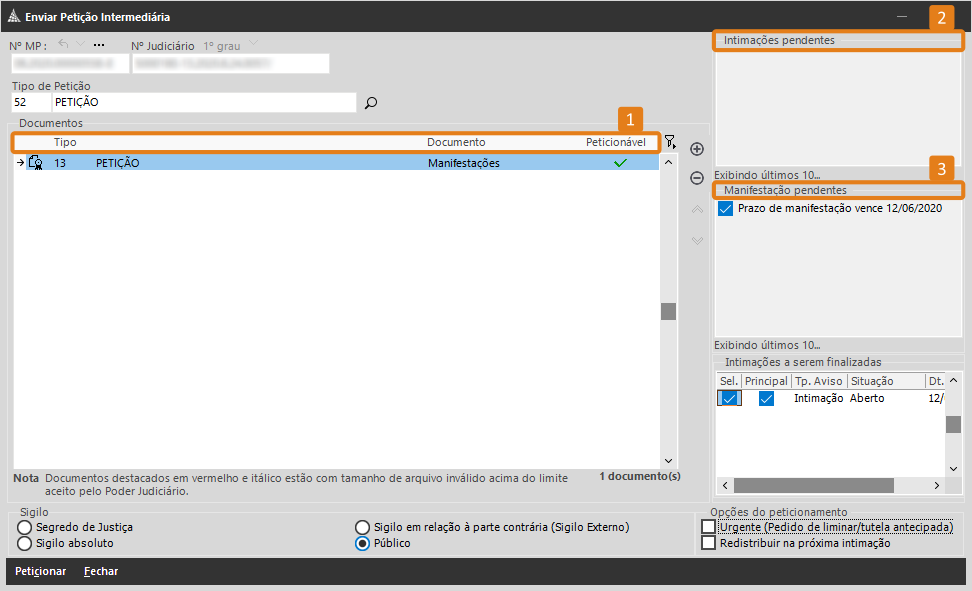Image resolution: width=972 pixels, height=591 pixels.
Task: Check Redistribuir na próxima intimação
Action: [709, 543]
